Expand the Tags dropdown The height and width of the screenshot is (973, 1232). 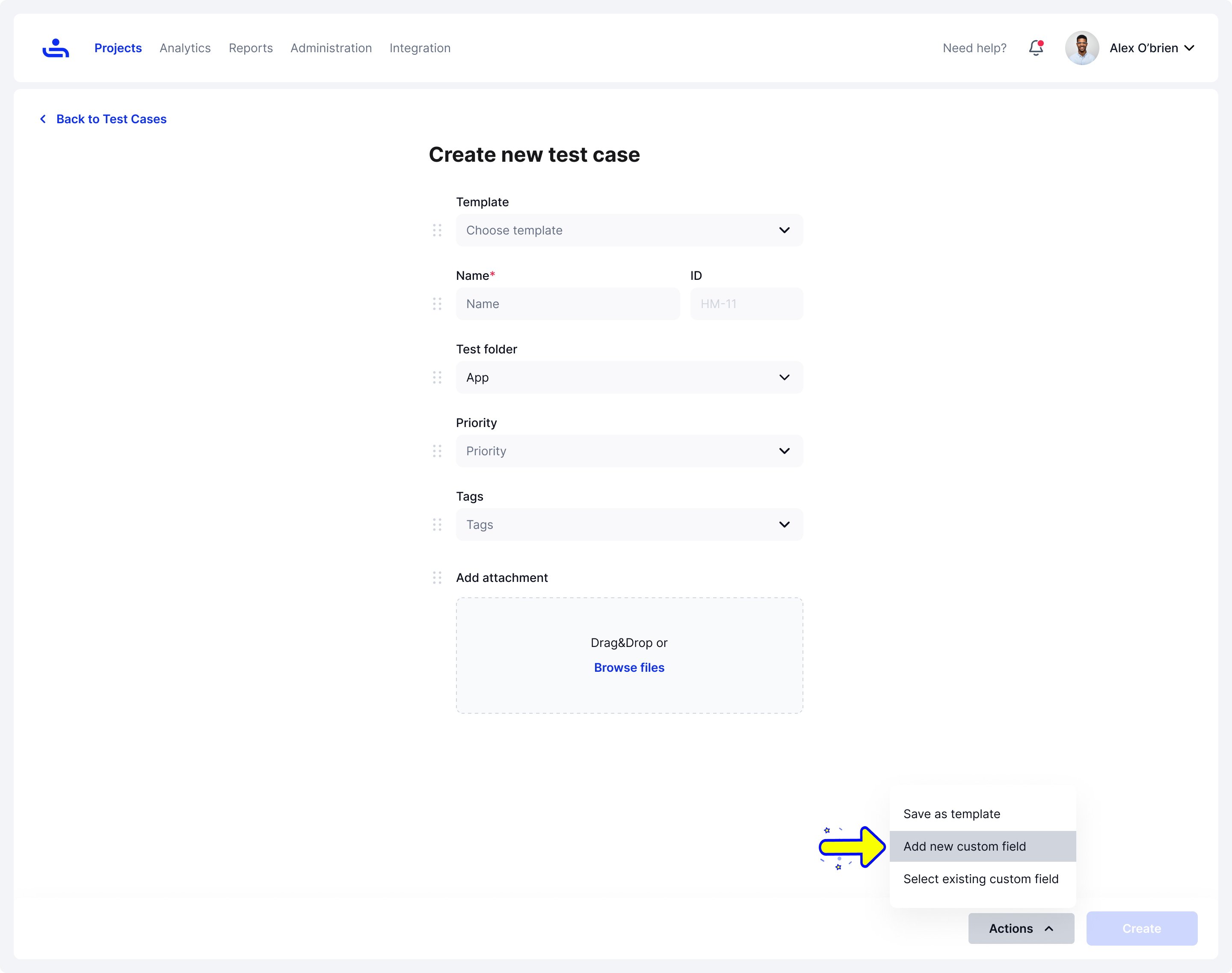tap(629, 524)
